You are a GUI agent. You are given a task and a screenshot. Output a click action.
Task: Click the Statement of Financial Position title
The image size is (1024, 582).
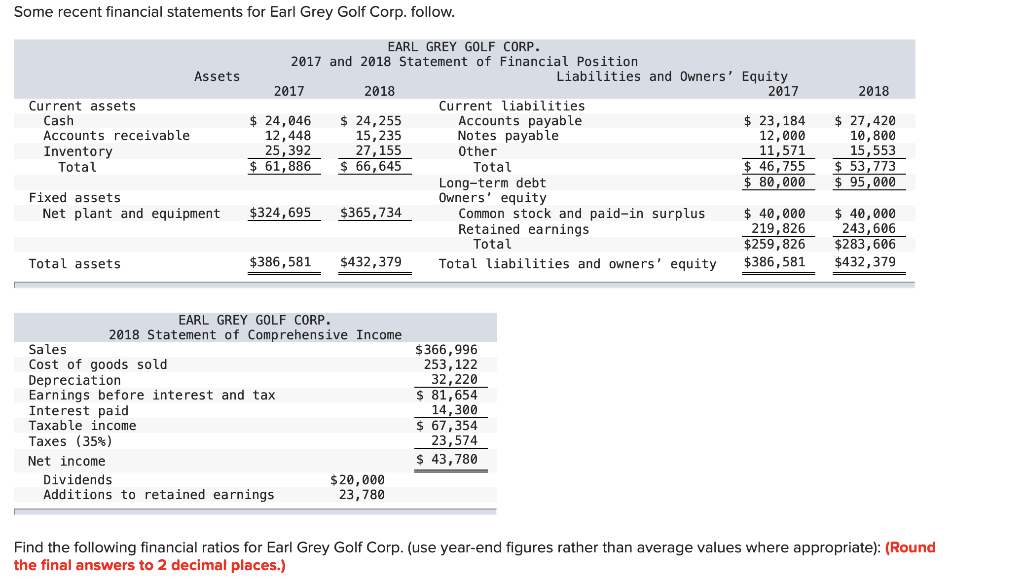pos(464,62)
